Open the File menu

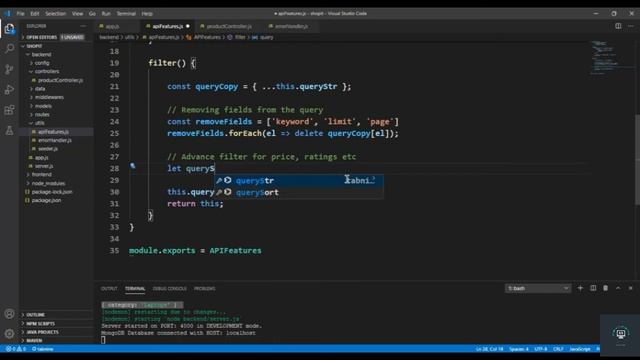pyautogui.click(x=20, y=13)
